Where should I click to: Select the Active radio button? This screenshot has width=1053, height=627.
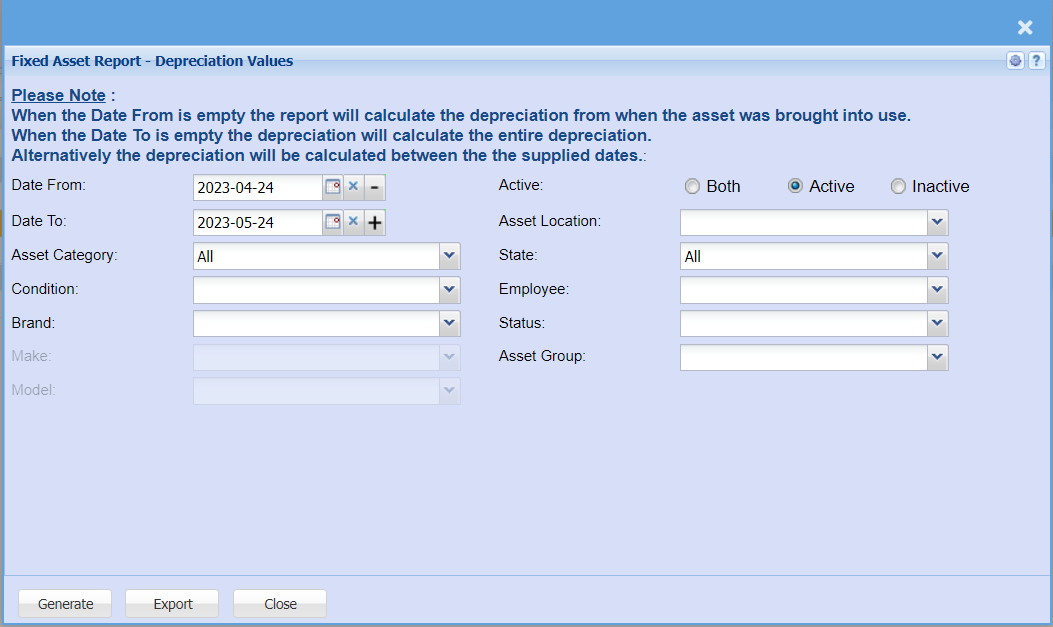[x=796, y=187]
